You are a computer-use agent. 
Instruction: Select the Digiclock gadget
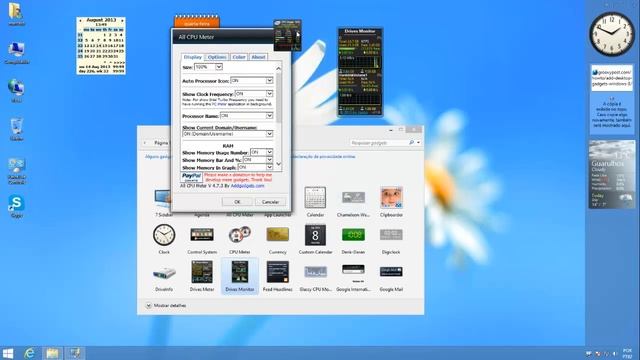391,239
